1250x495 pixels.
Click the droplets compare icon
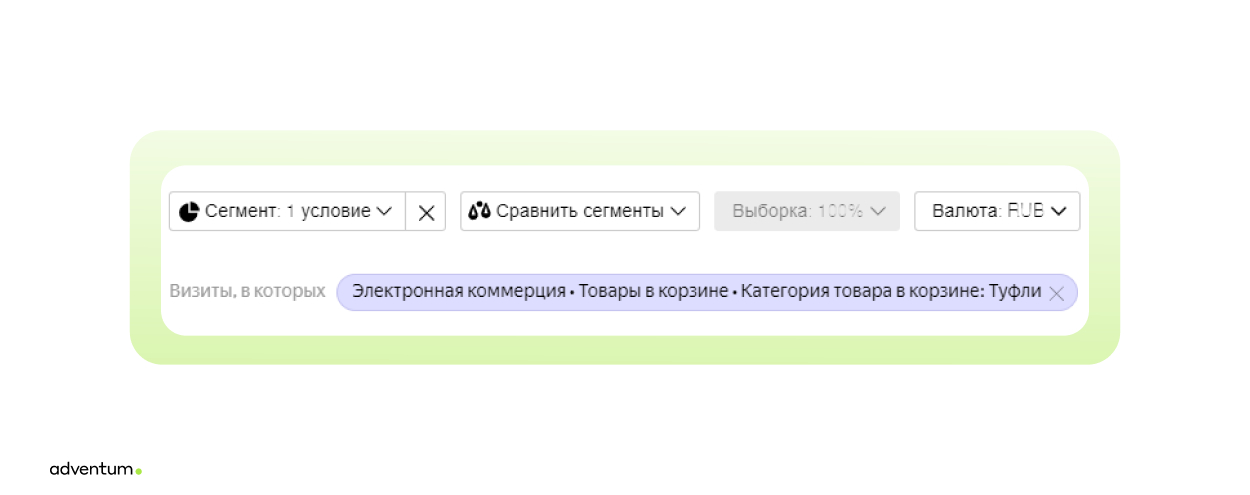pyautogui.click(x=480, y=212)
